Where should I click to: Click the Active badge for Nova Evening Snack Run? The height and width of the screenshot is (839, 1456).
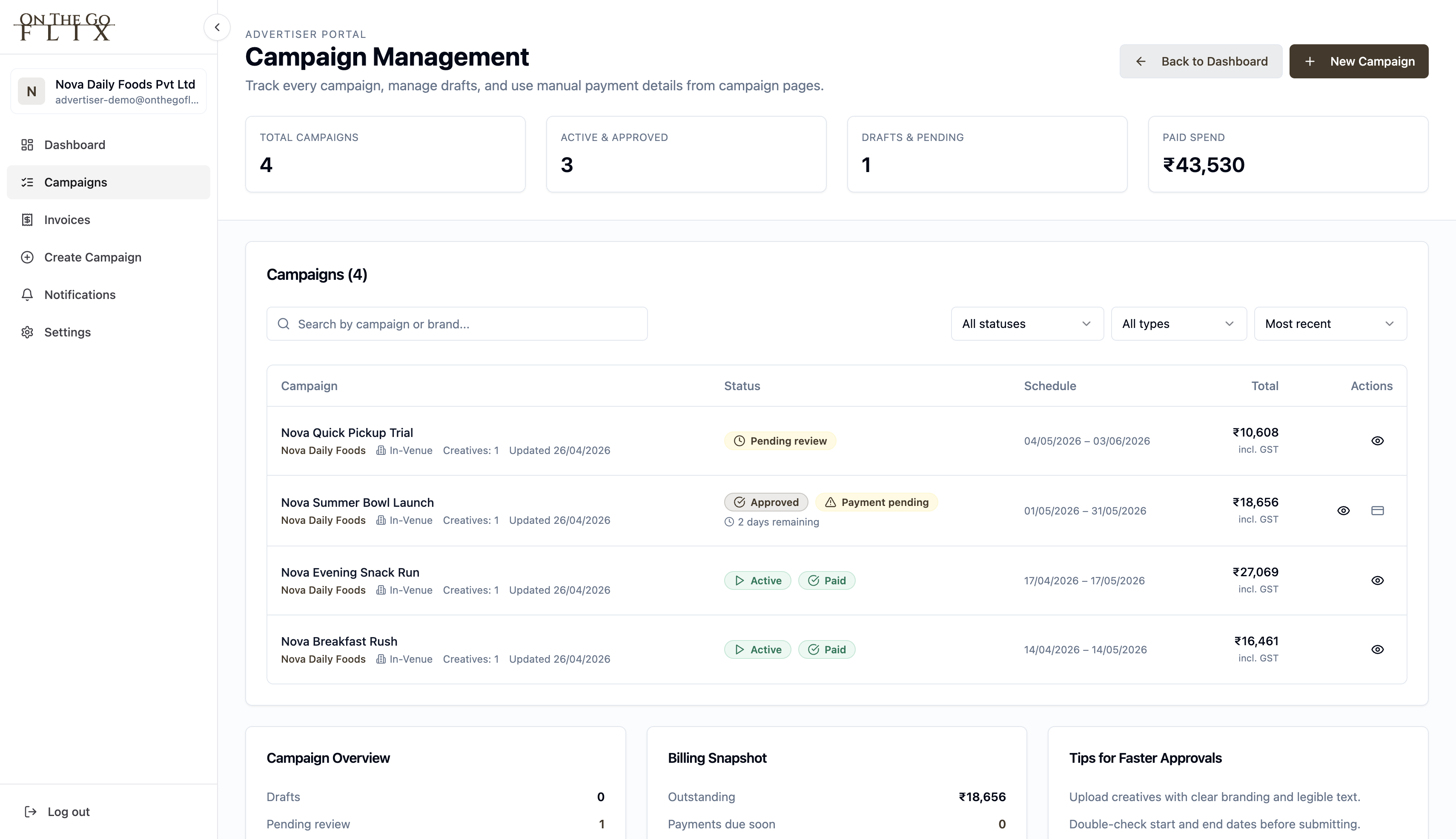(x=757, y=580)
